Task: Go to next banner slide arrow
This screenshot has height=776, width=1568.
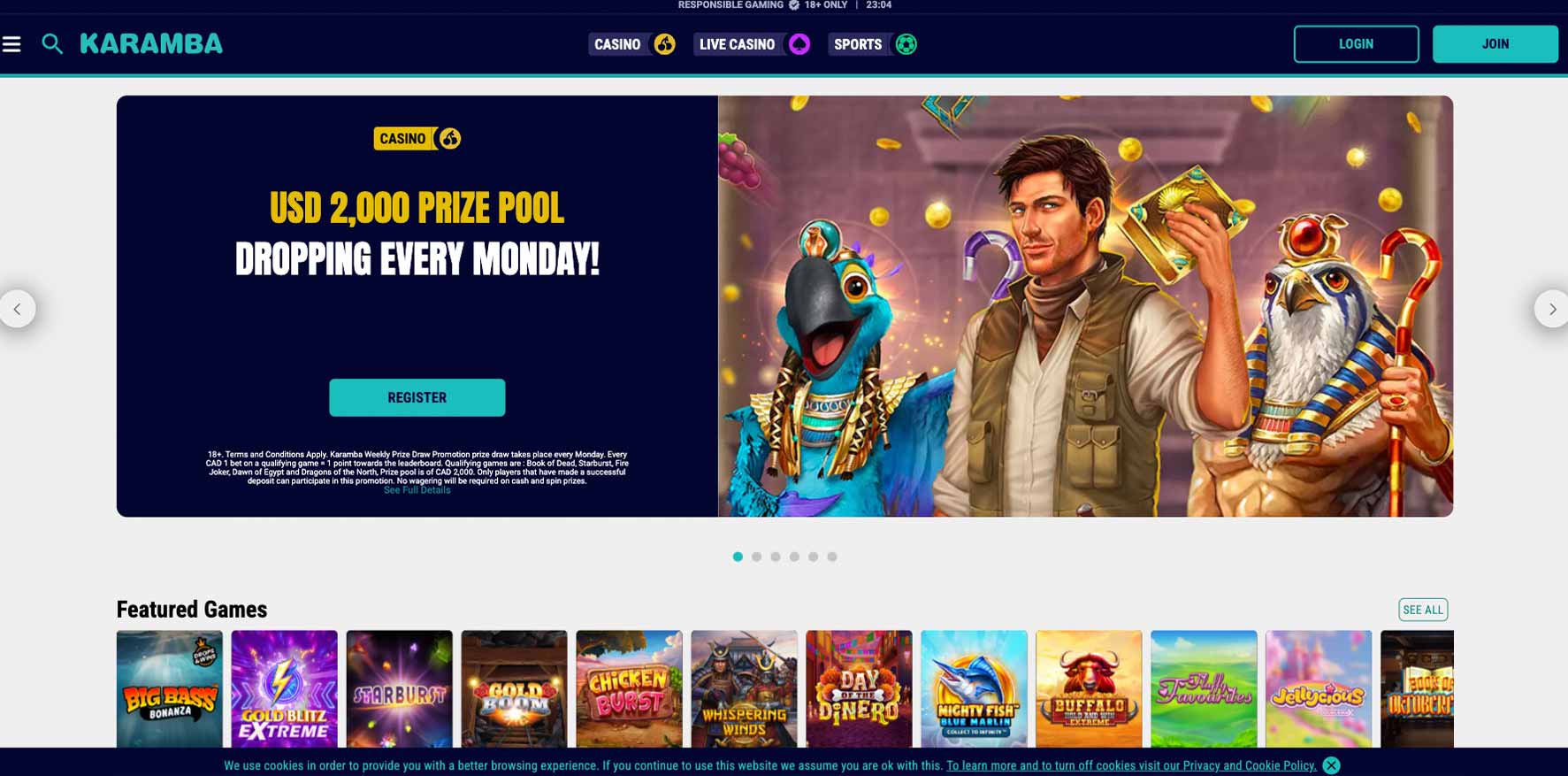Action: [x=1551, y=309]
